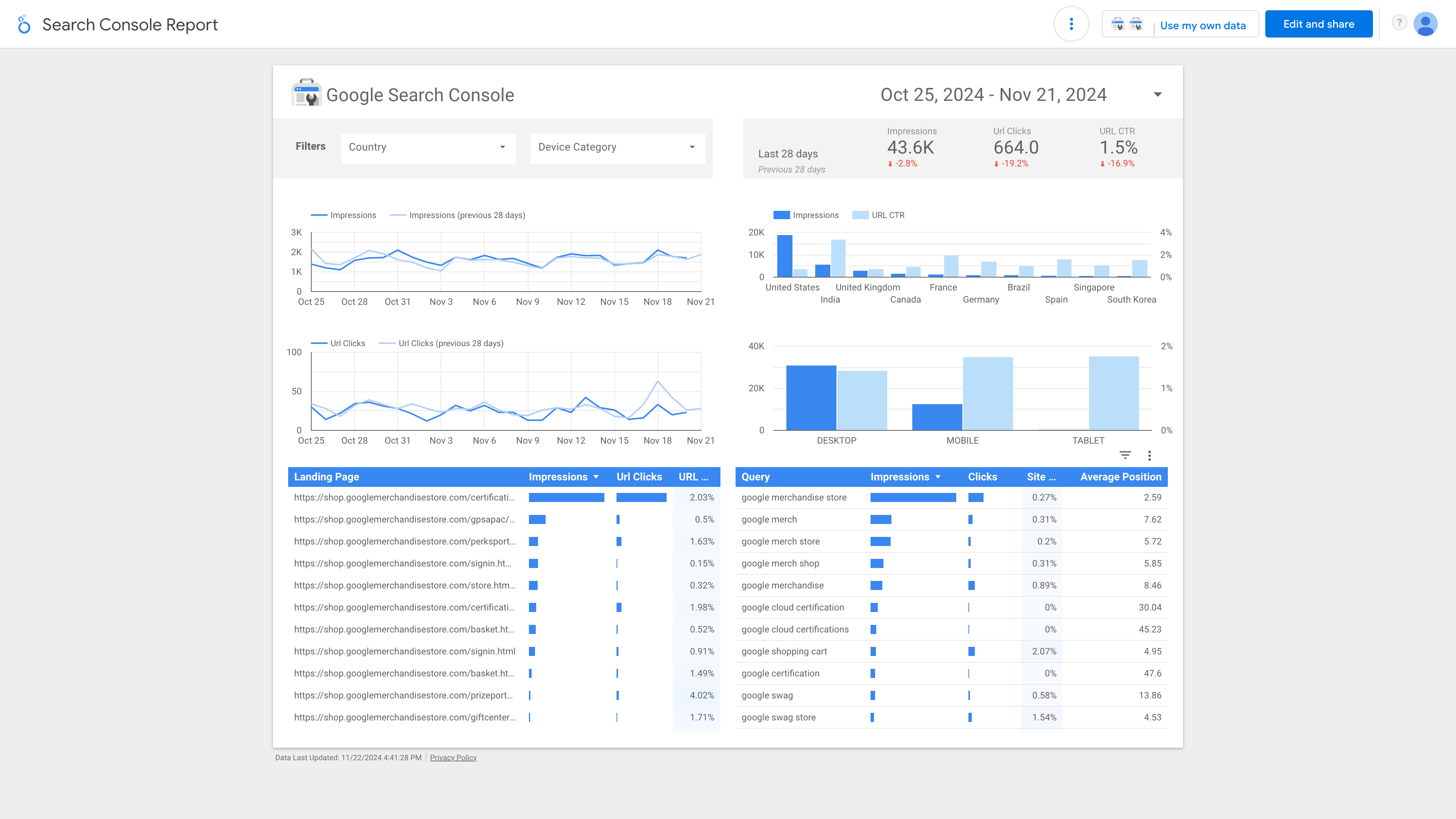Click the United States impressions bar
Image resolution: width=1456 pixels, height=819 pixels.
[x=784, y=256]
